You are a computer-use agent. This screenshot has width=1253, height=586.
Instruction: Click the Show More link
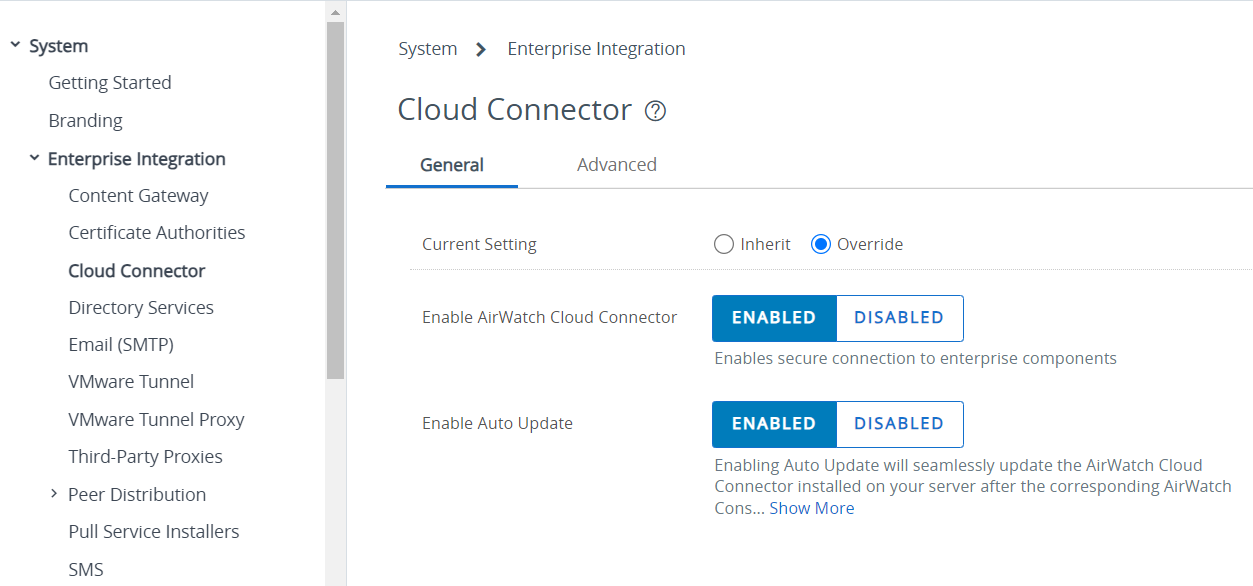[x=812, y=508]
